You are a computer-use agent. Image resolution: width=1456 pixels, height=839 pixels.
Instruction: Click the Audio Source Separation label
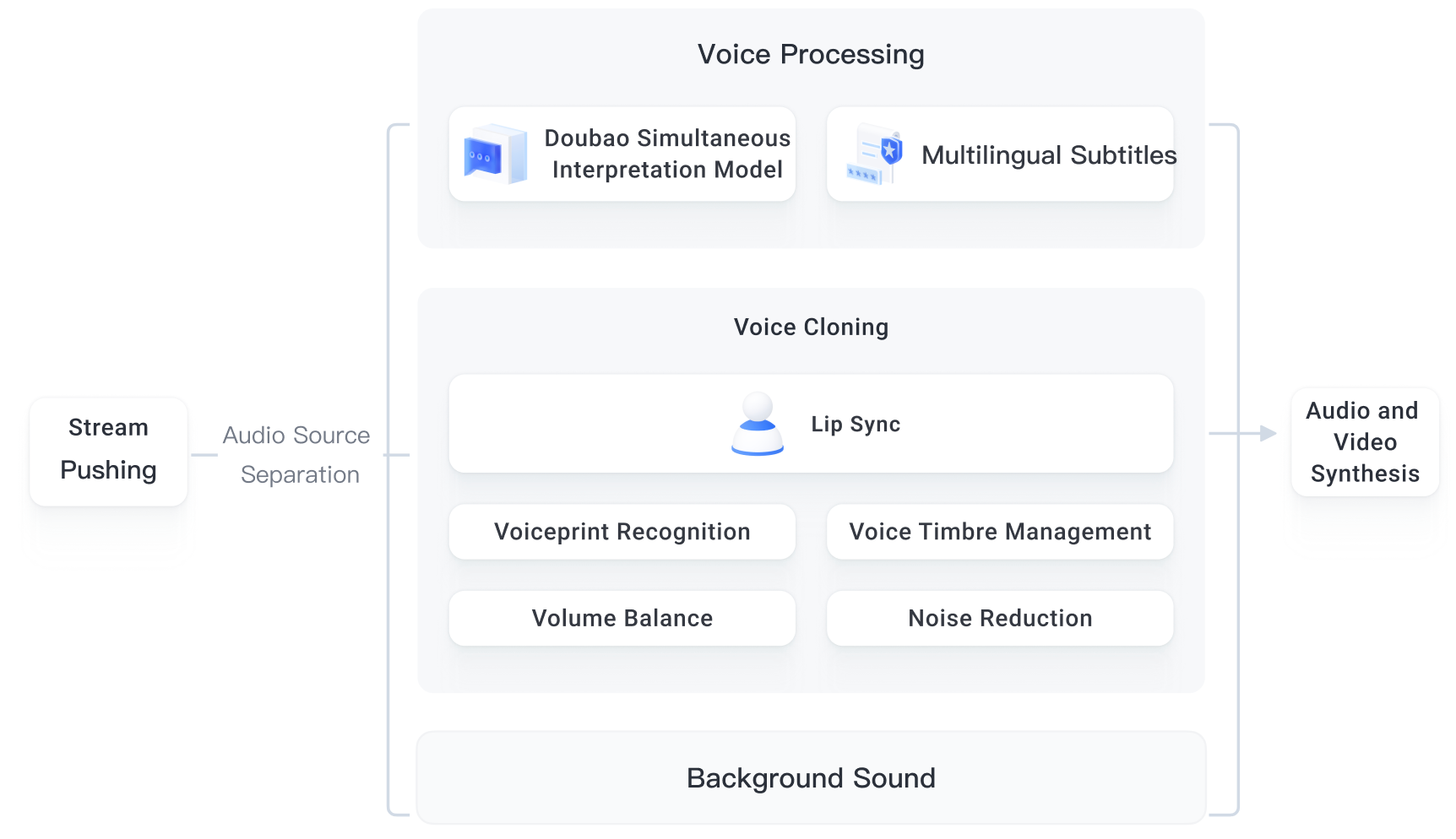coord(297,455)
